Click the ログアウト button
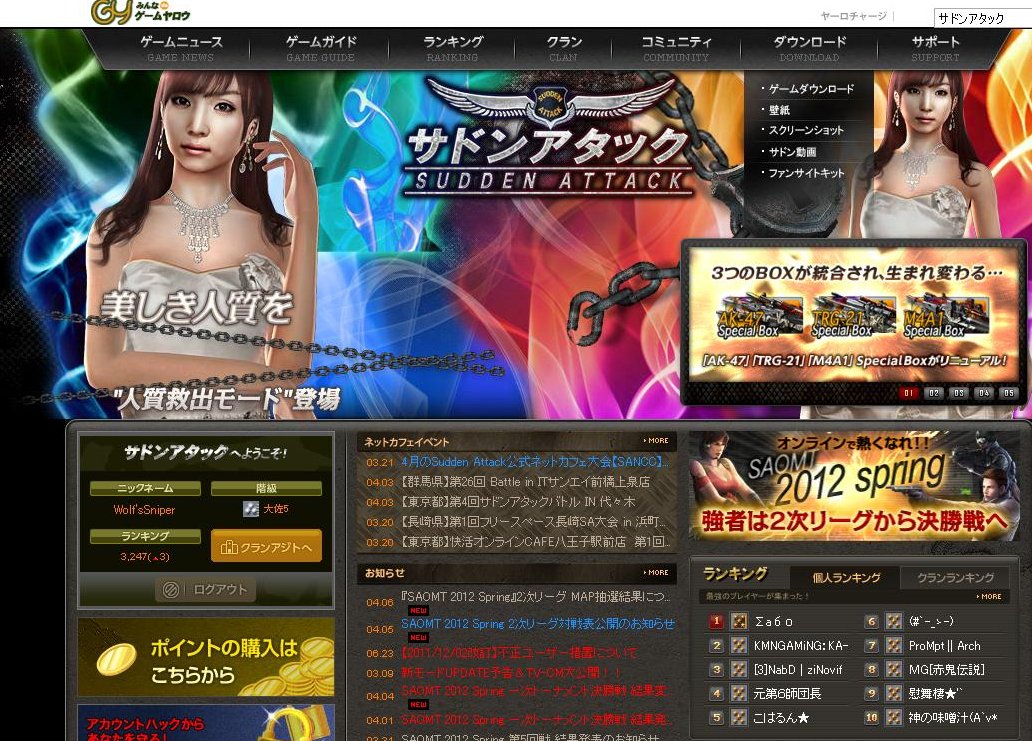Screen dimensions: 1032x741 click(x=205, y=590)
